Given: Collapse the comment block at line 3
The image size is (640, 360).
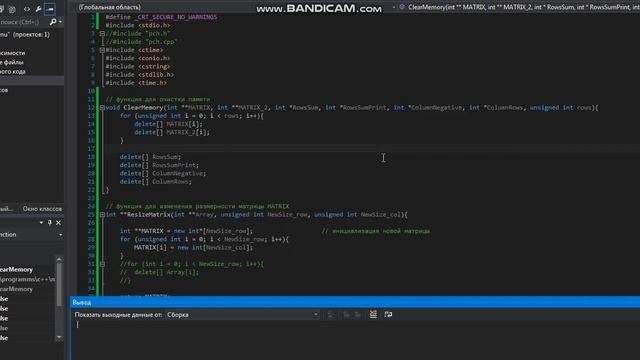Looking at the screenshot, I should (102, 33).
